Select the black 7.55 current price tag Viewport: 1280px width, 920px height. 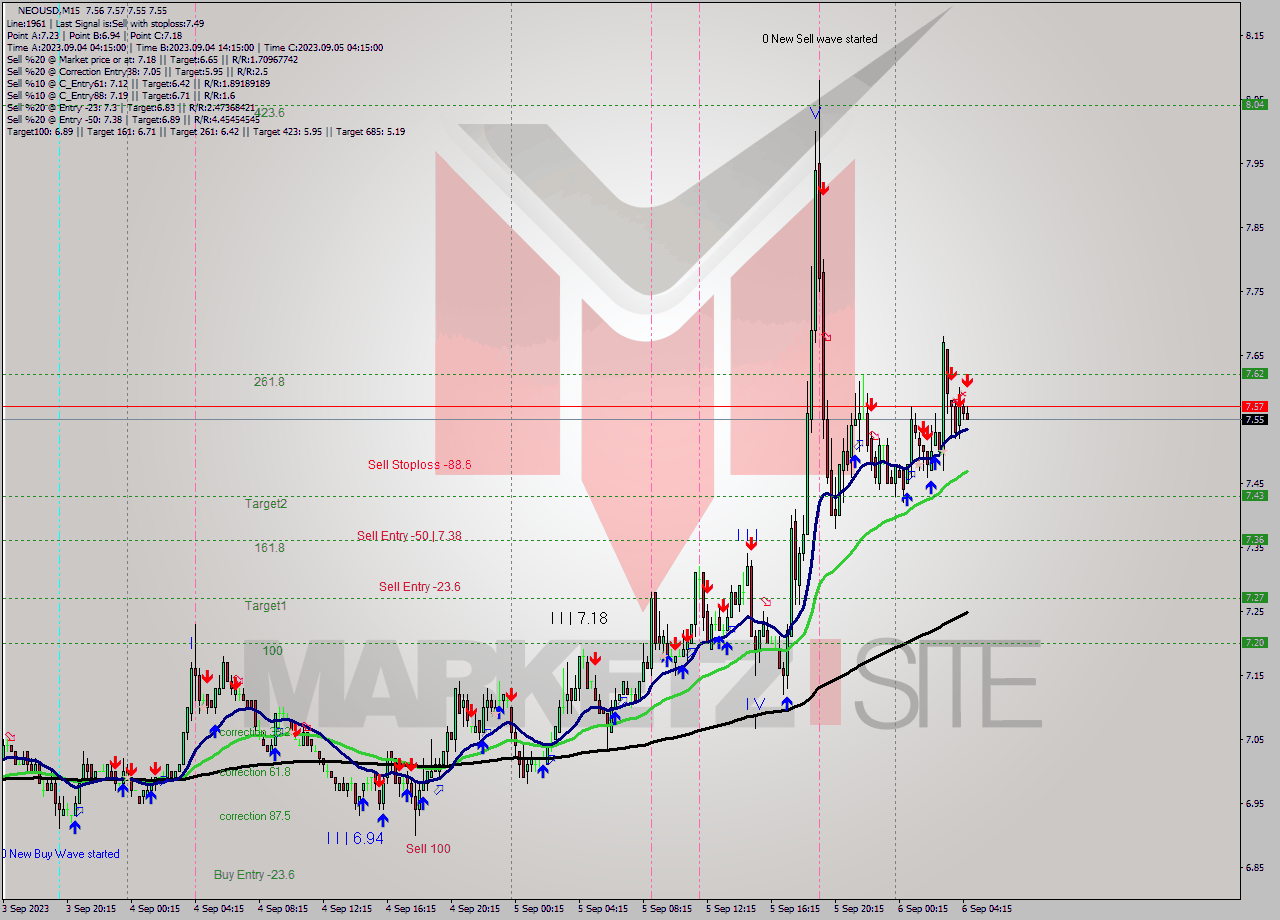click(x=1254, y=420)
